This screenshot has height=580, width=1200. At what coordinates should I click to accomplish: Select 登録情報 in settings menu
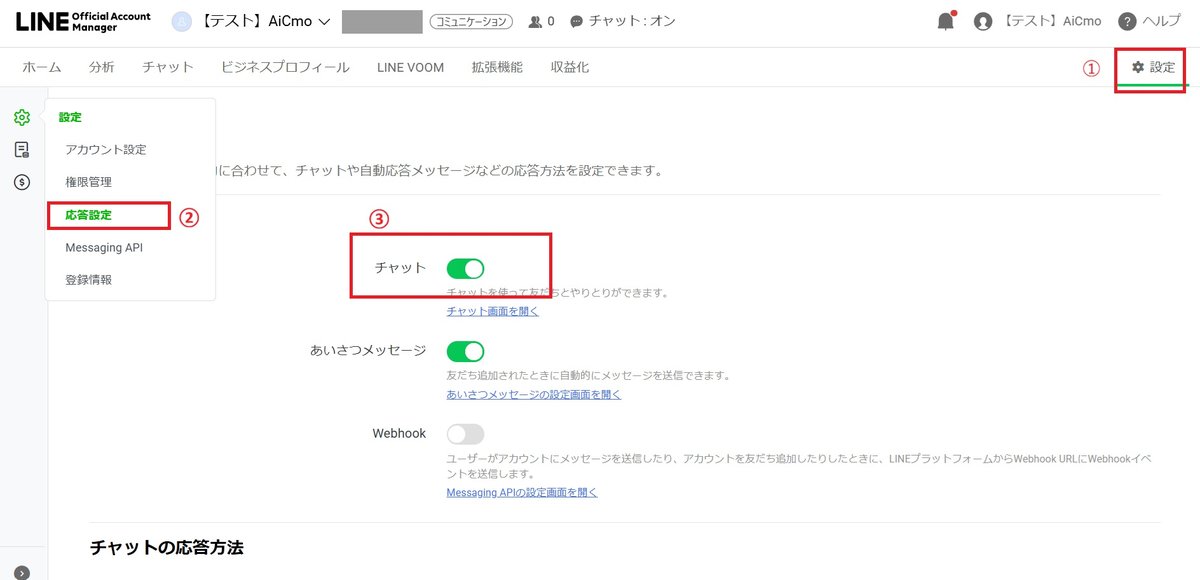[x=88, y=280]
